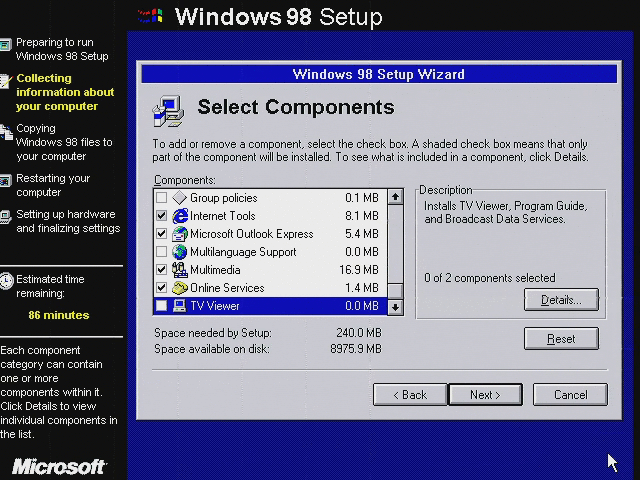Click the Online Services telephone icon
640x480 pixels.
click(179, 288)
